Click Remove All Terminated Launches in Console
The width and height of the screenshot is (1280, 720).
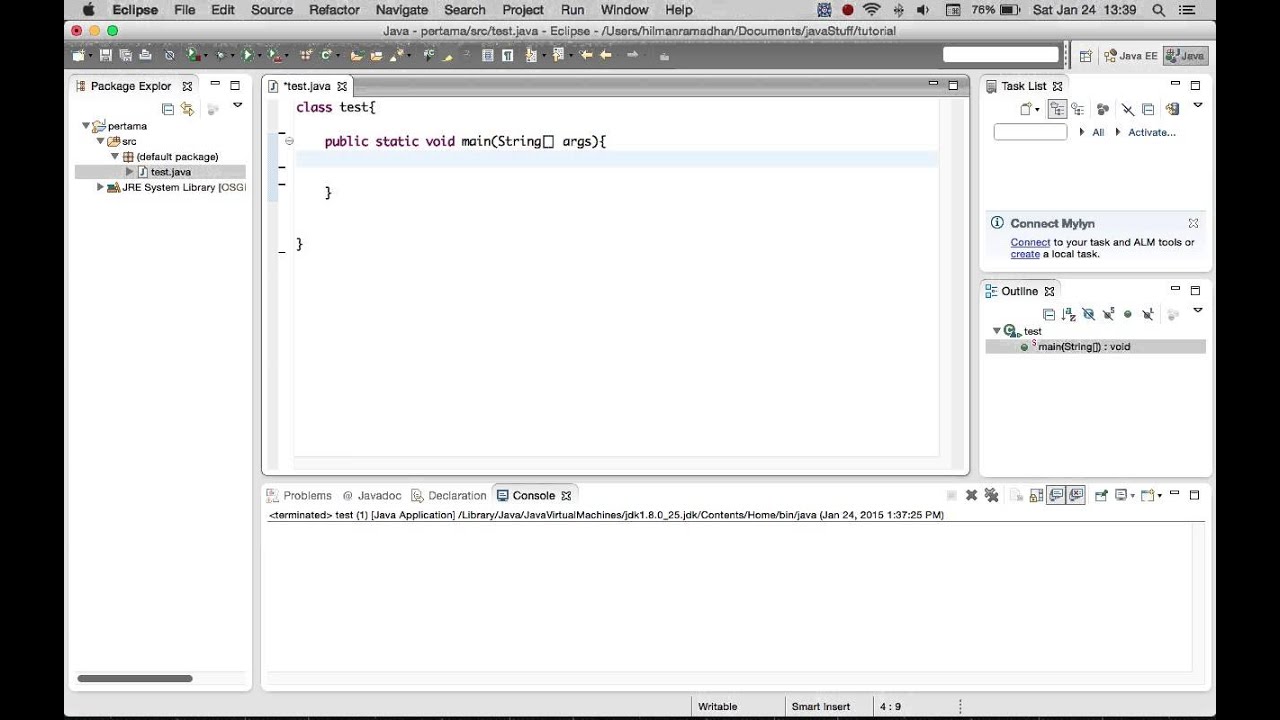coord(991,495)
